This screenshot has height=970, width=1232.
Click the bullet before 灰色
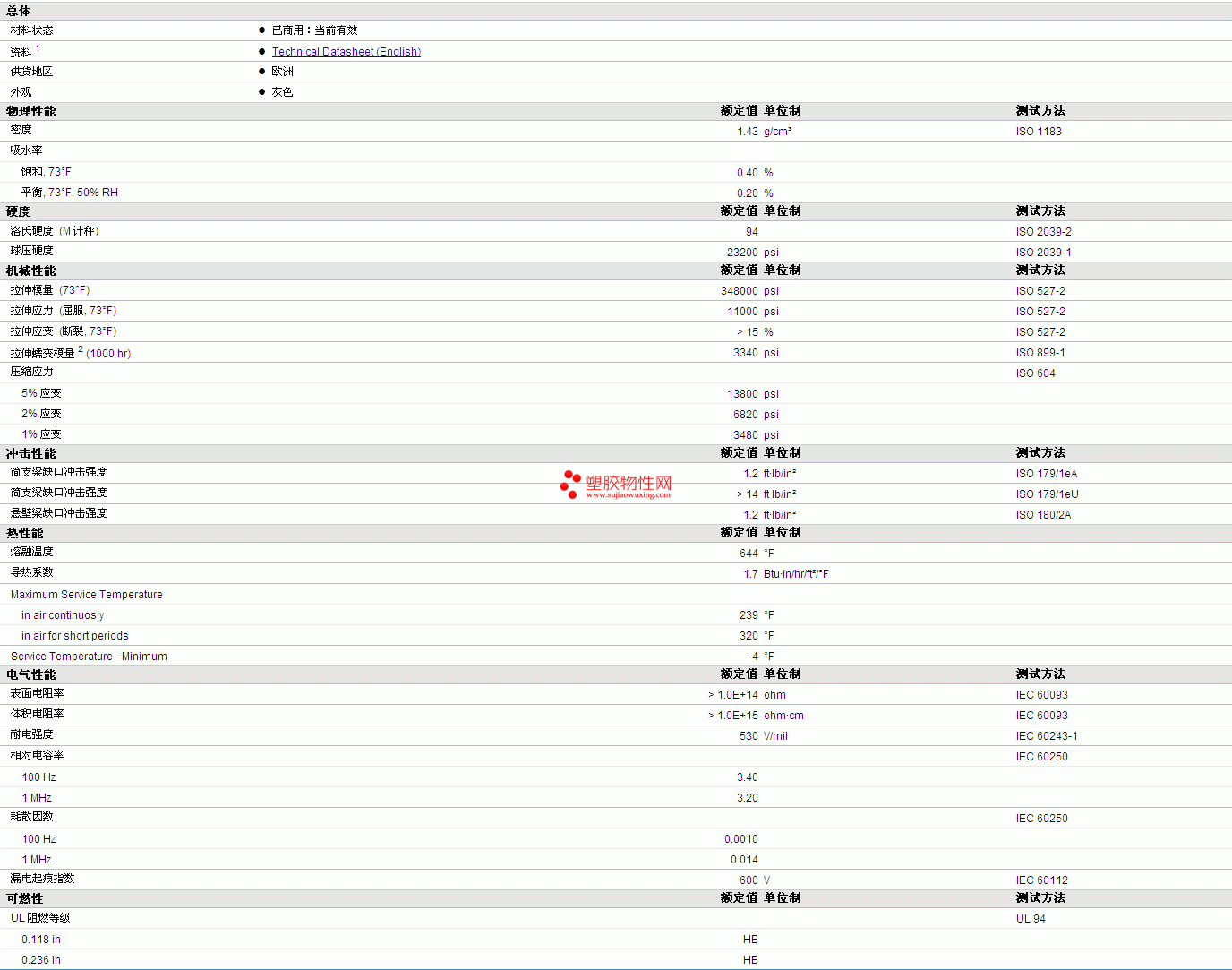click(x=262, y=92)
